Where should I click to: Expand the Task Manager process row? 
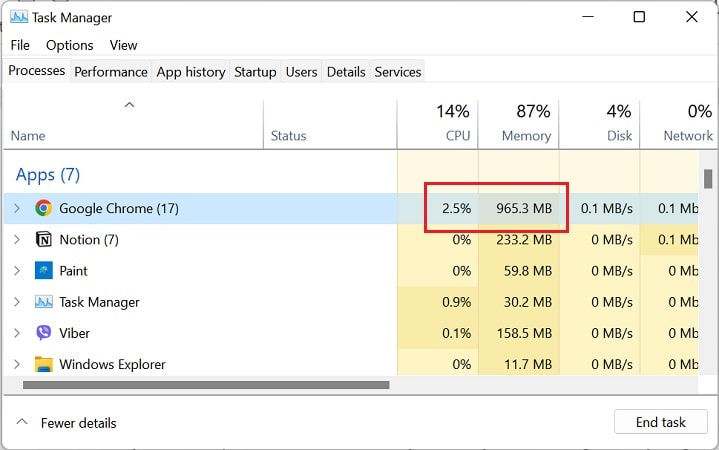pyautogui.click(x=17, y=302)
